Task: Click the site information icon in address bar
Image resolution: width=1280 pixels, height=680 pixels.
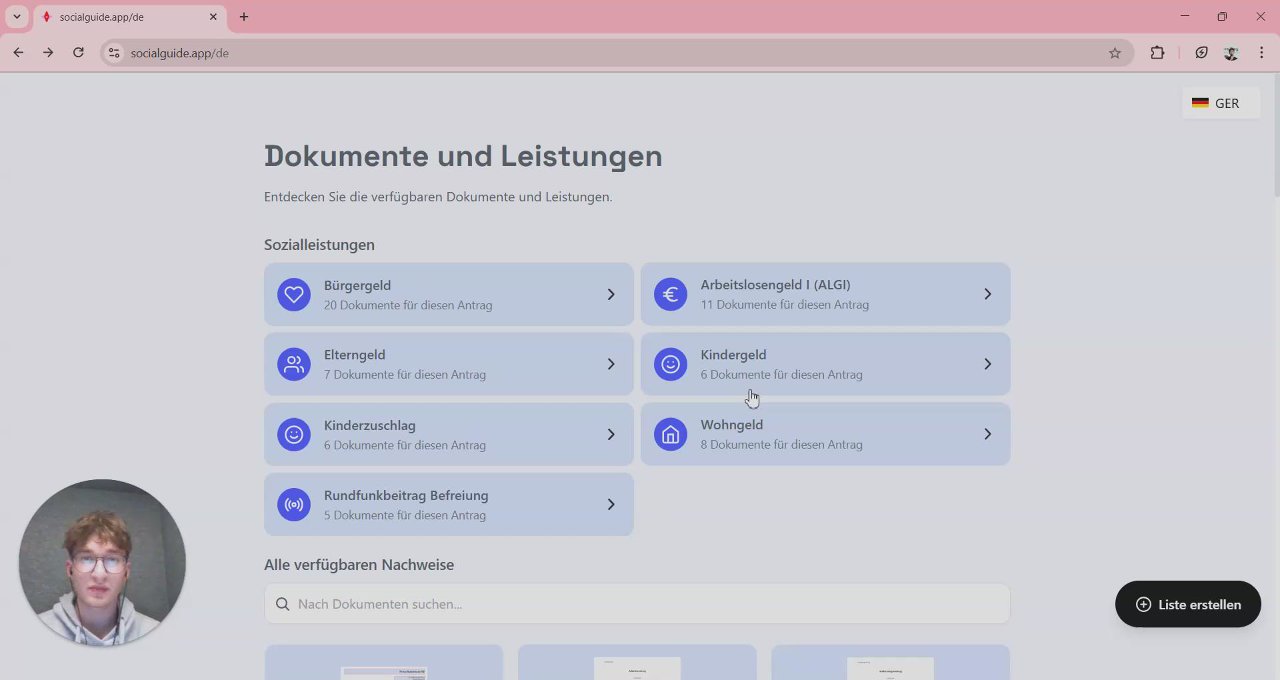Action: pyautogui.click(x=114, y=53)
